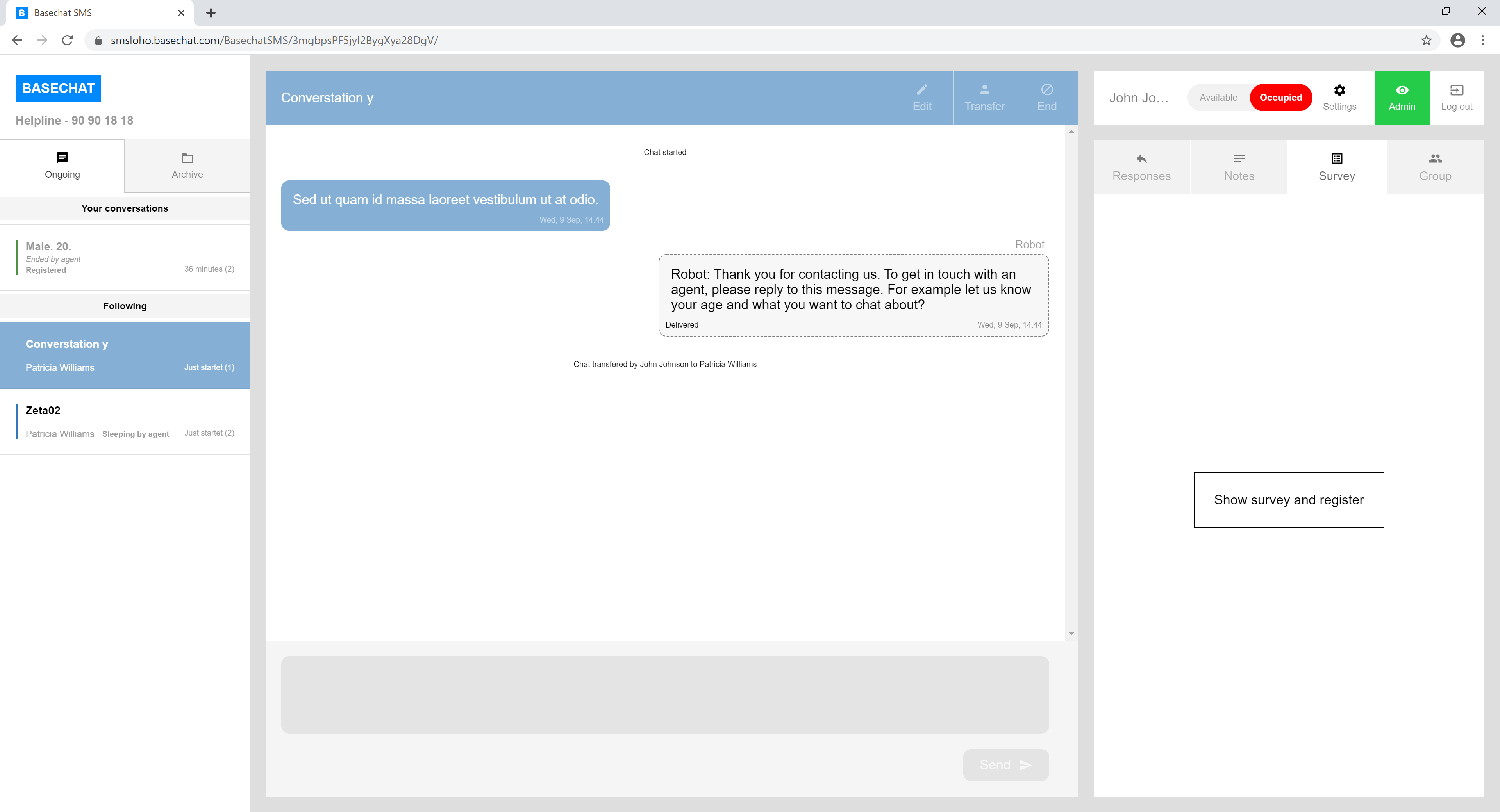The image size is (1500, 812).
Task: Click the End button label
Action: click(x=1046, y=107)
